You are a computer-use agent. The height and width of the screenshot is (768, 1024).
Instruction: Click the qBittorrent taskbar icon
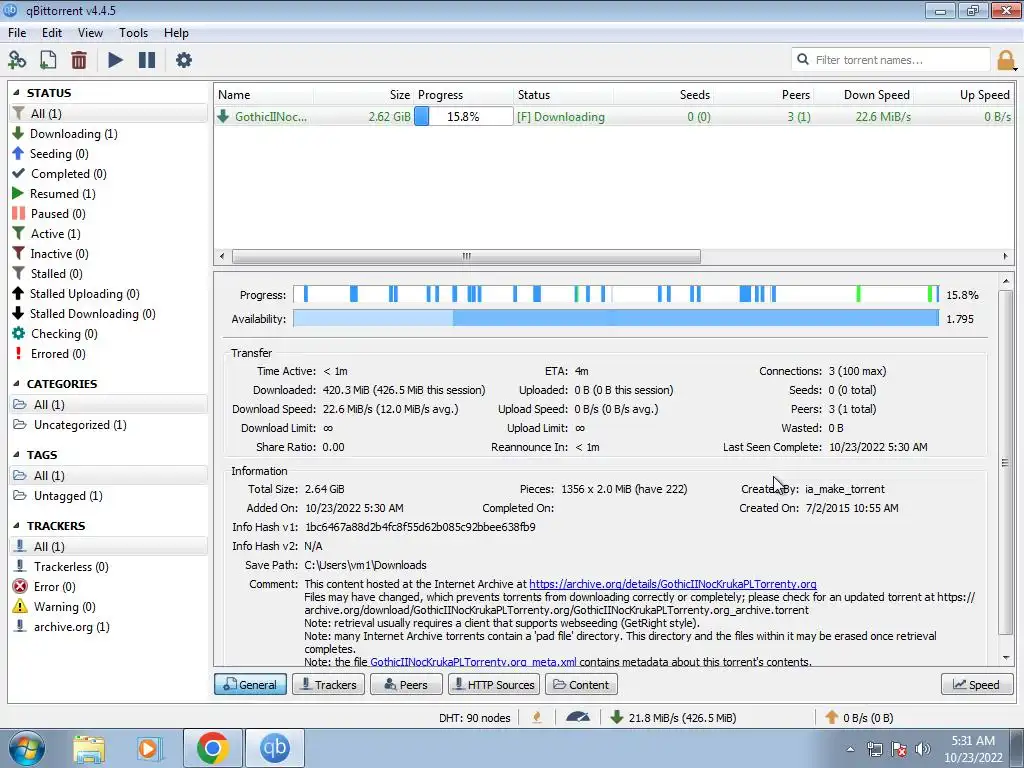pyautogui.click(x=275, y=748)
